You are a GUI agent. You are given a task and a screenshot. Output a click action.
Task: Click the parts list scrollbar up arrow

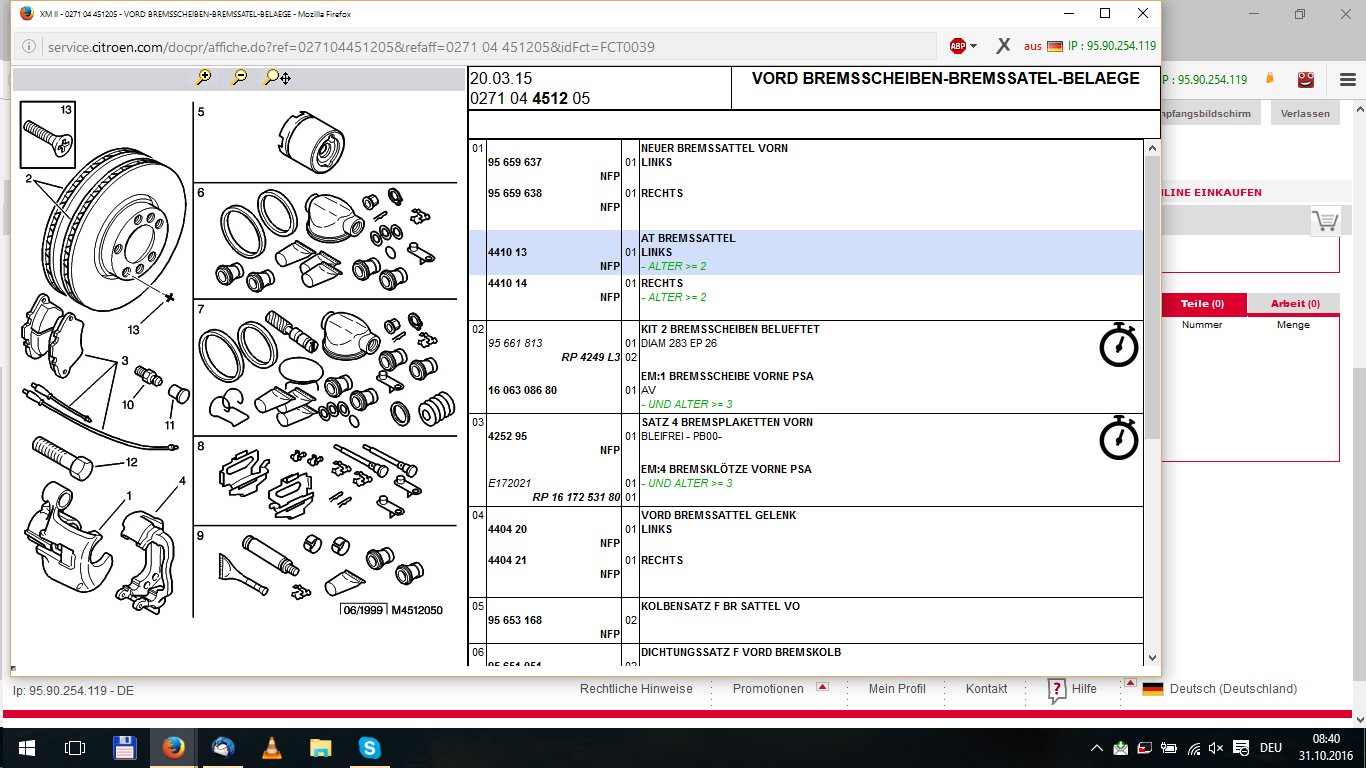[1152, 149]
